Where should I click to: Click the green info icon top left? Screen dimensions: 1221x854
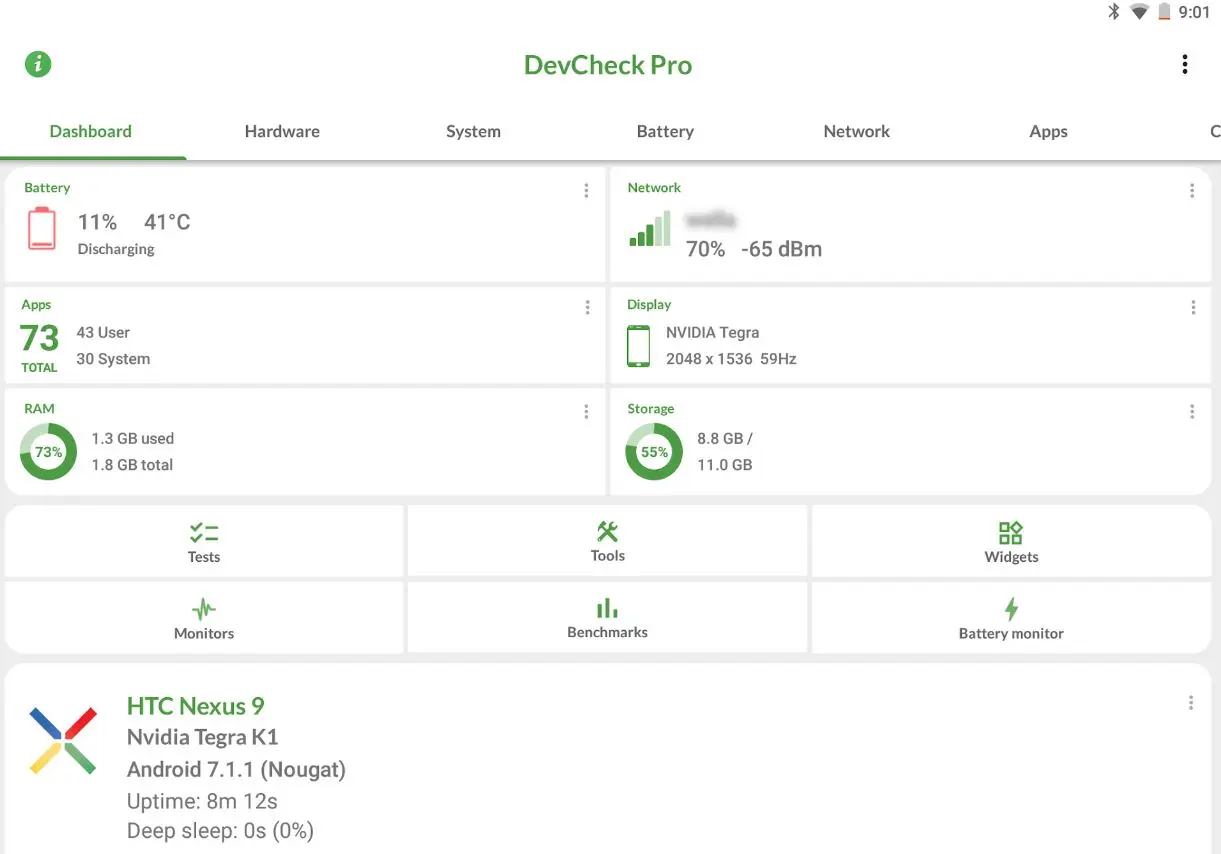coord(37,63)
